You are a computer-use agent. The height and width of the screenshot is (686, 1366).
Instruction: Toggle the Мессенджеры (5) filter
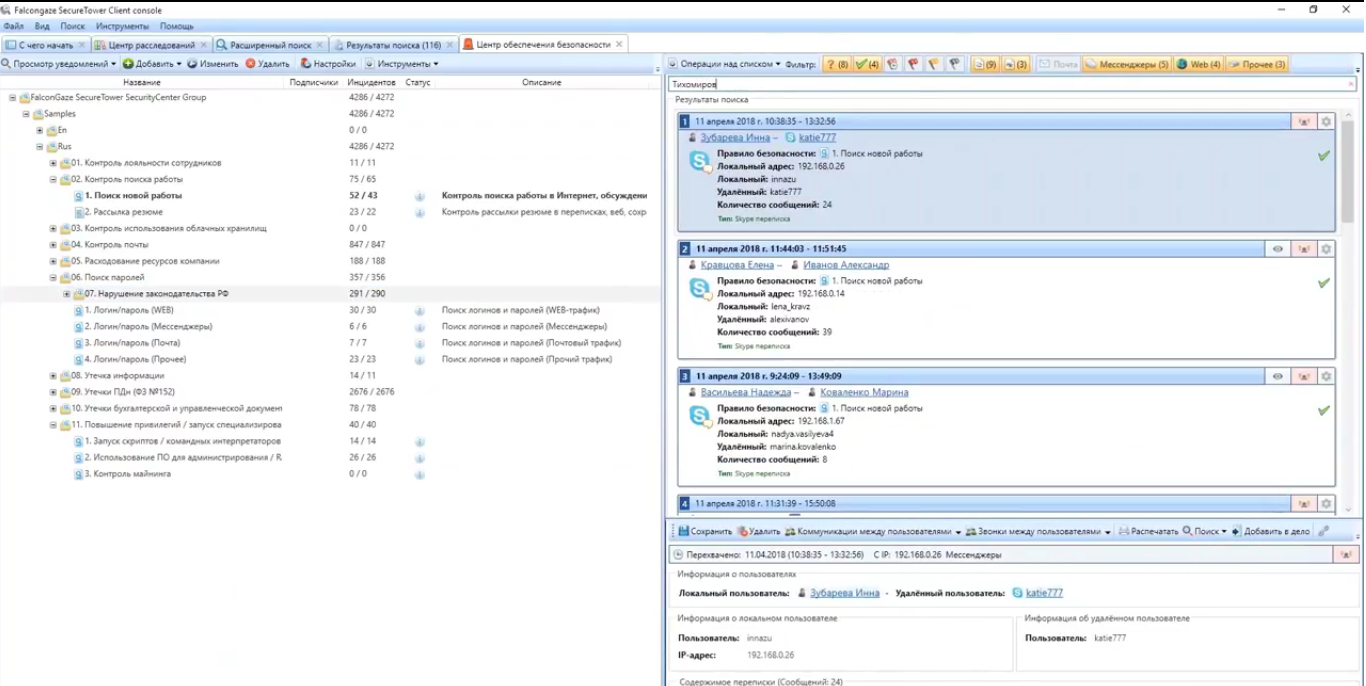click(1127, 64)
